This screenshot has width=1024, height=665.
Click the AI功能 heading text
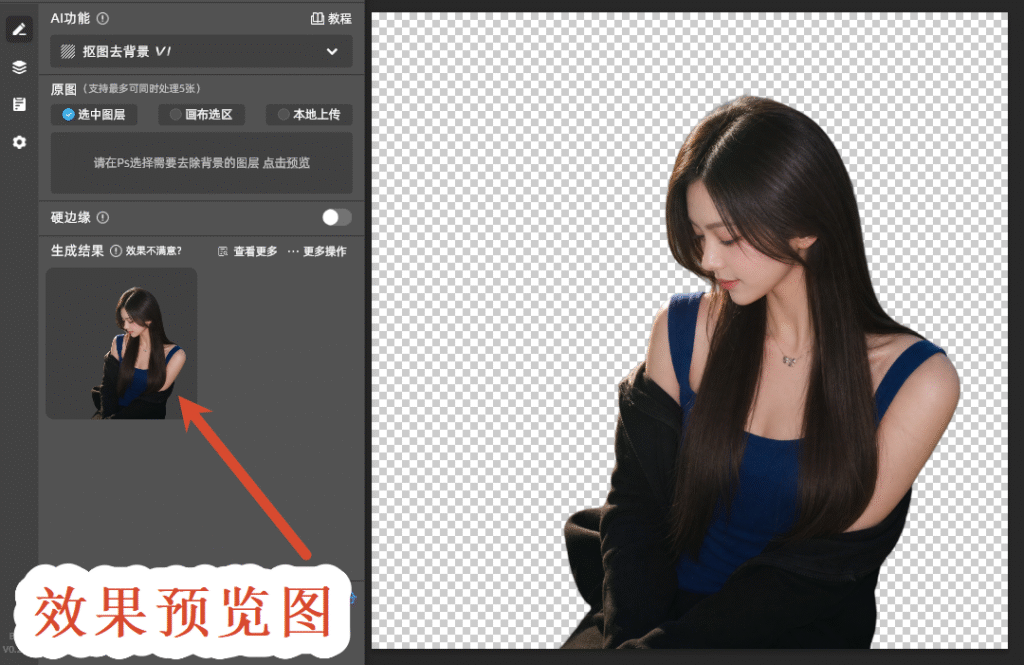pos(71,18)
